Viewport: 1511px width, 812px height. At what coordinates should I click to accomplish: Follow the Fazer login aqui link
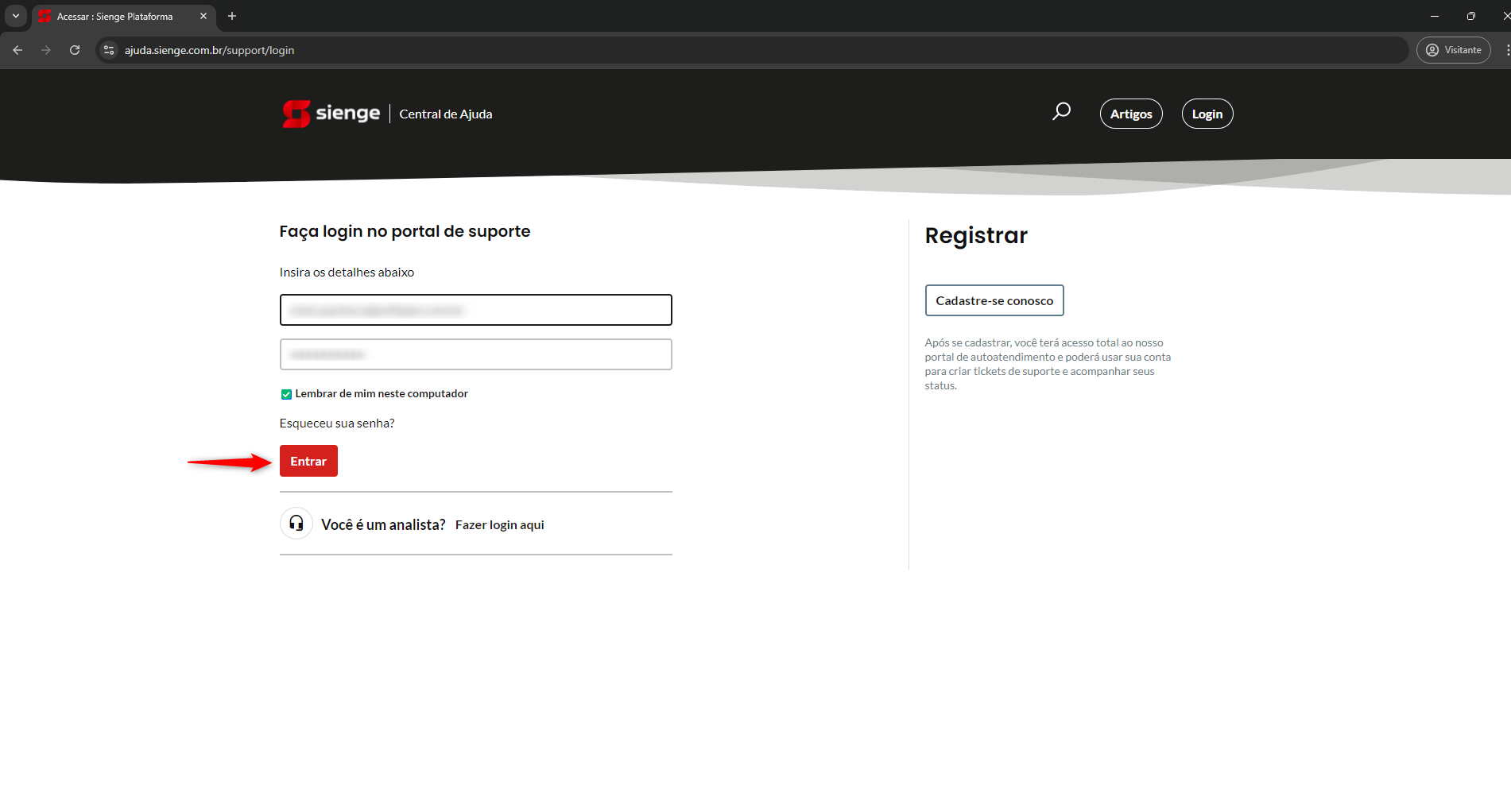click(x=500, y=524)
